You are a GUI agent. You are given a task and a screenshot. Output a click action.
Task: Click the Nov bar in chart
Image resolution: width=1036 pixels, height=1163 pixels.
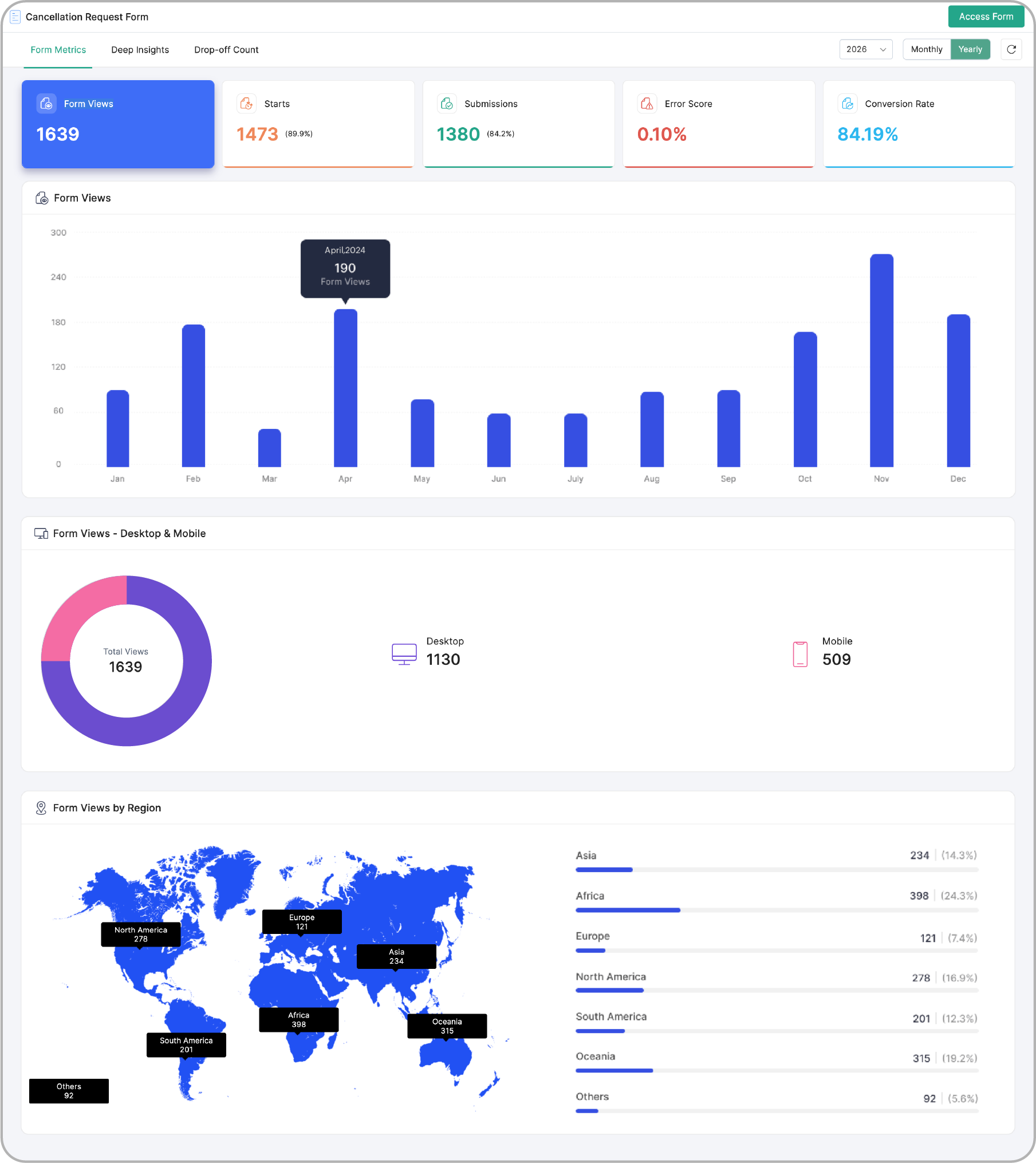tap(881, 360)
